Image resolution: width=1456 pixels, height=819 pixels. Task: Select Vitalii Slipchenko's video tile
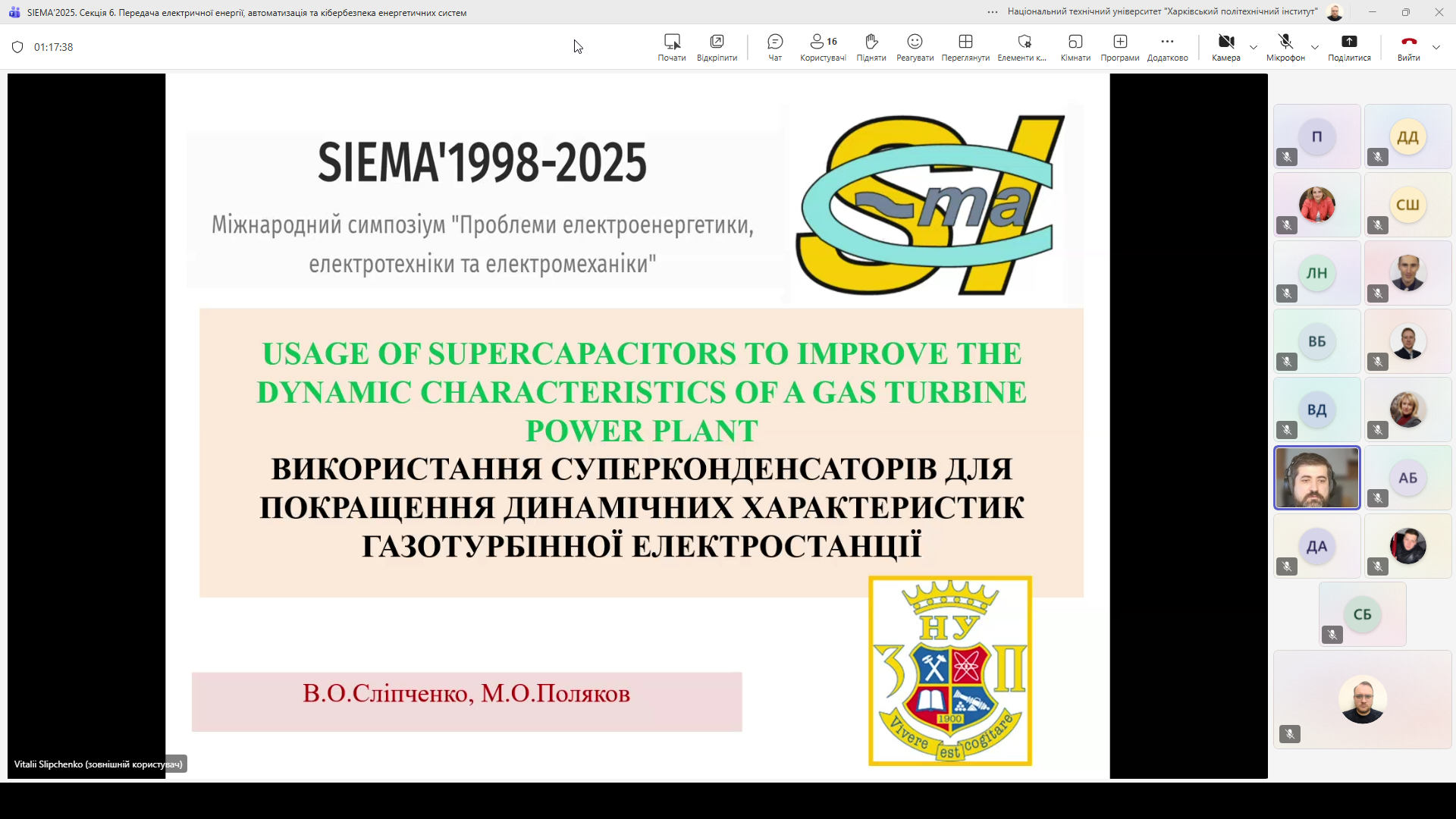(1317, 477)
